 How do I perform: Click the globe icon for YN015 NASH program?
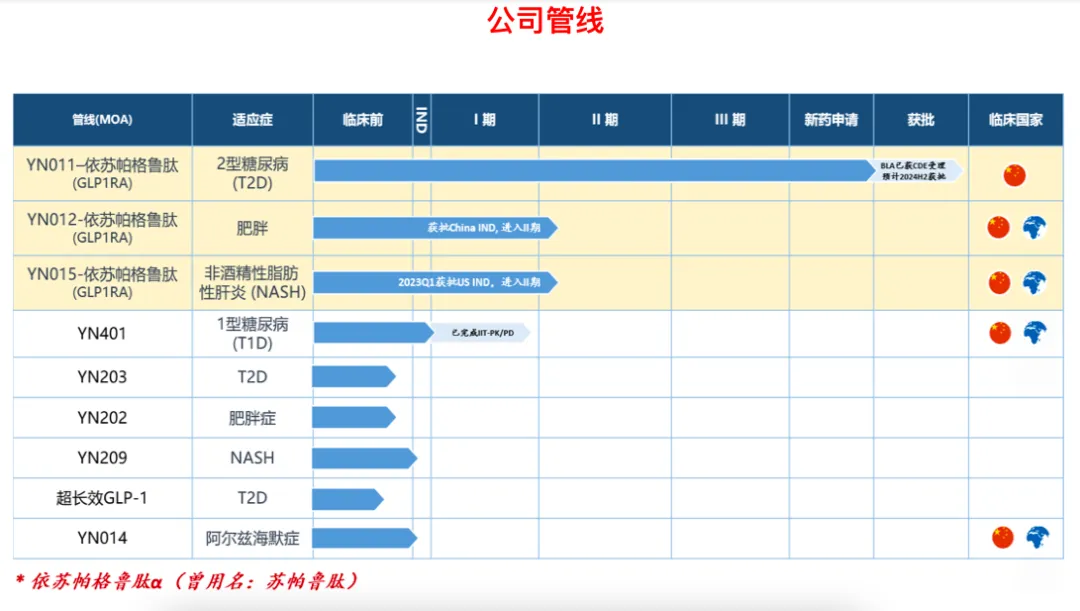(x=1036, y=283)
